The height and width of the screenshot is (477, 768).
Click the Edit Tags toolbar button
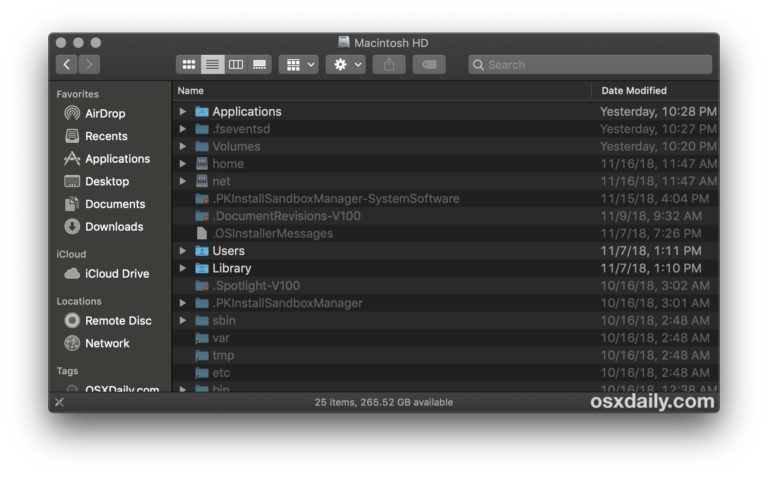tap(429, 65)
